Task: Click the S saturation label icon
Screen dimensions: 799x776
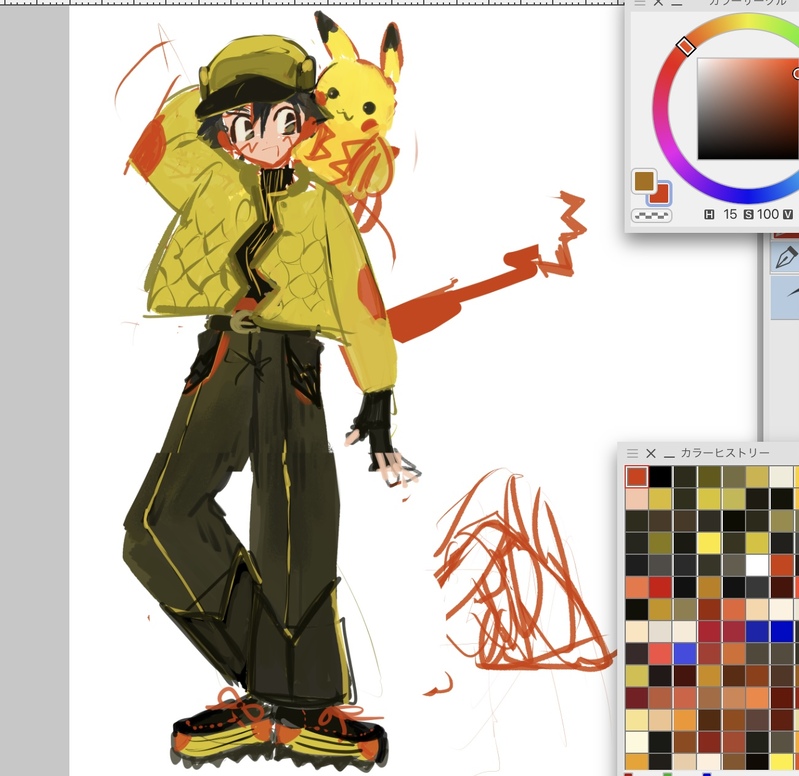Action: click(x=748, y=215)
